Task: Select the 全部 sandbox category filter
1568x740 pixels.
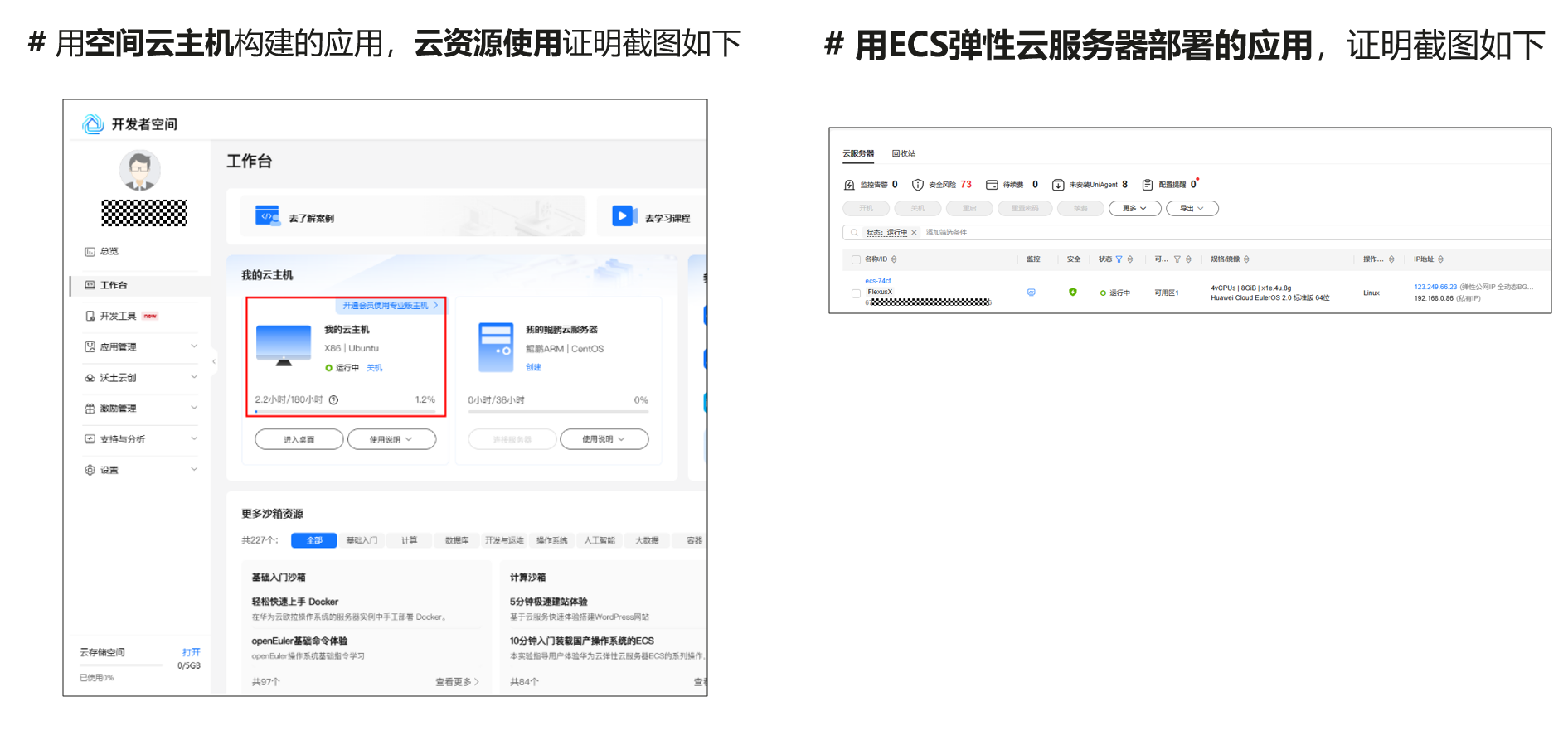Action: (313, 540)
